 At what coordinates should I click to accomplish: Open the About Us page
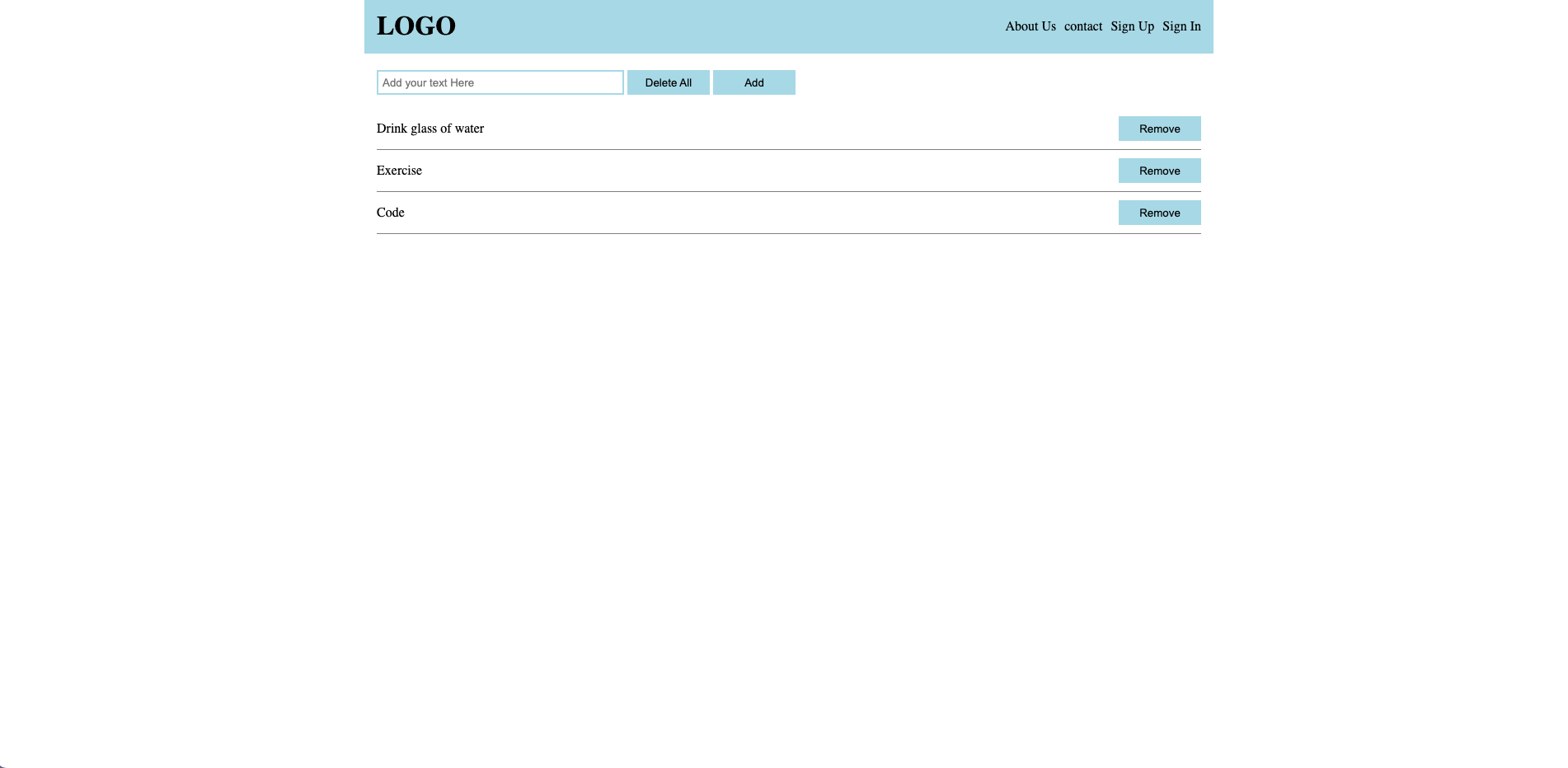tap(1029, 26)
